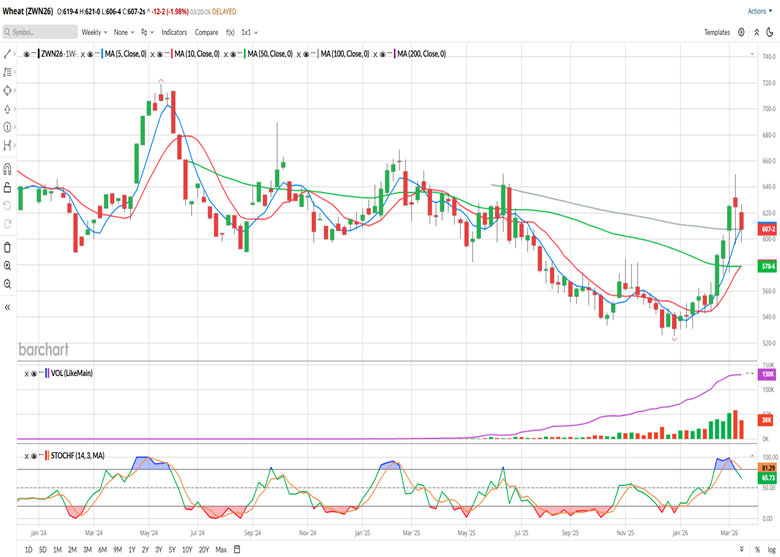
Task: Remove the MA (5, Close, 0) indicator
Action: 83,54
